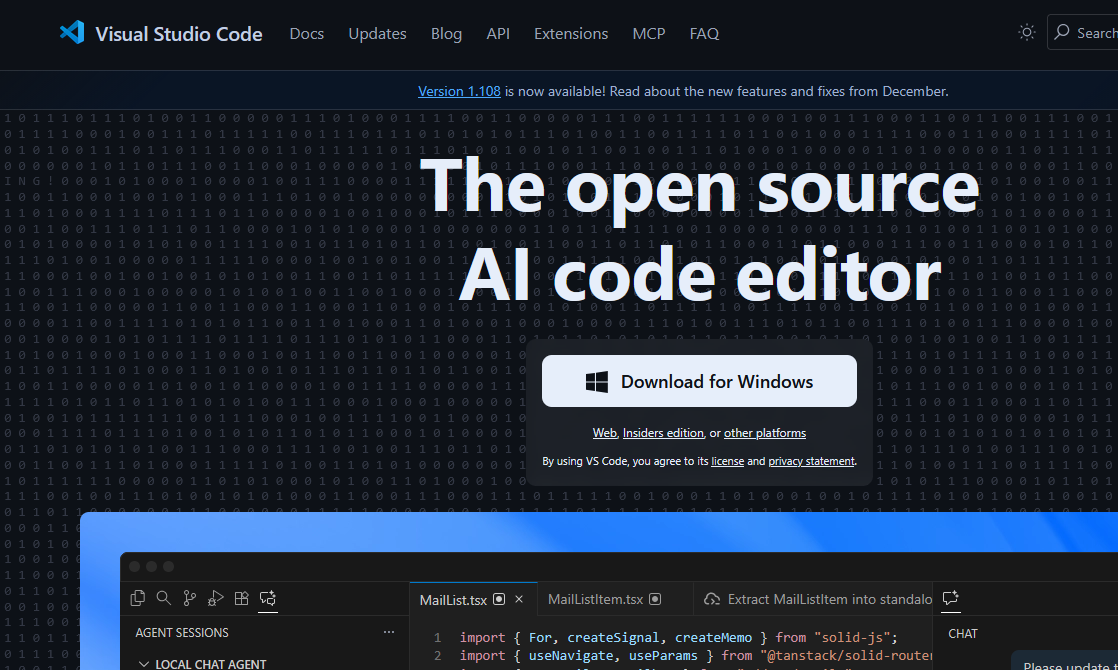Open the Docs page from navigation
1118x670 pixels.
[306, 34]
